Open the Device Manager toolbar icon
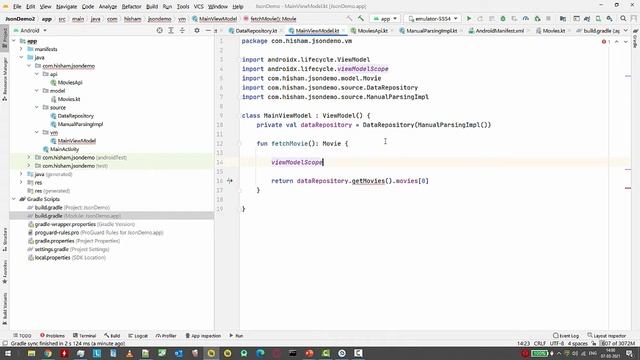The image size is (640, 360). (x=598, y=19)
